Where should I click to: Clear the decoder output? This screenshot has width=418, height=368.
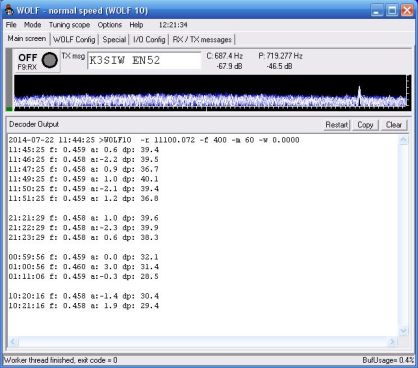pyautogui.click(x=394, y=125)
